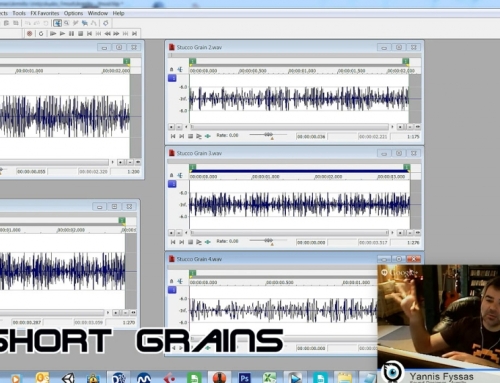The height and width of the screenshot is (383, 500).
Task: Open the FX Favorites menu
Action: point(45,13)
